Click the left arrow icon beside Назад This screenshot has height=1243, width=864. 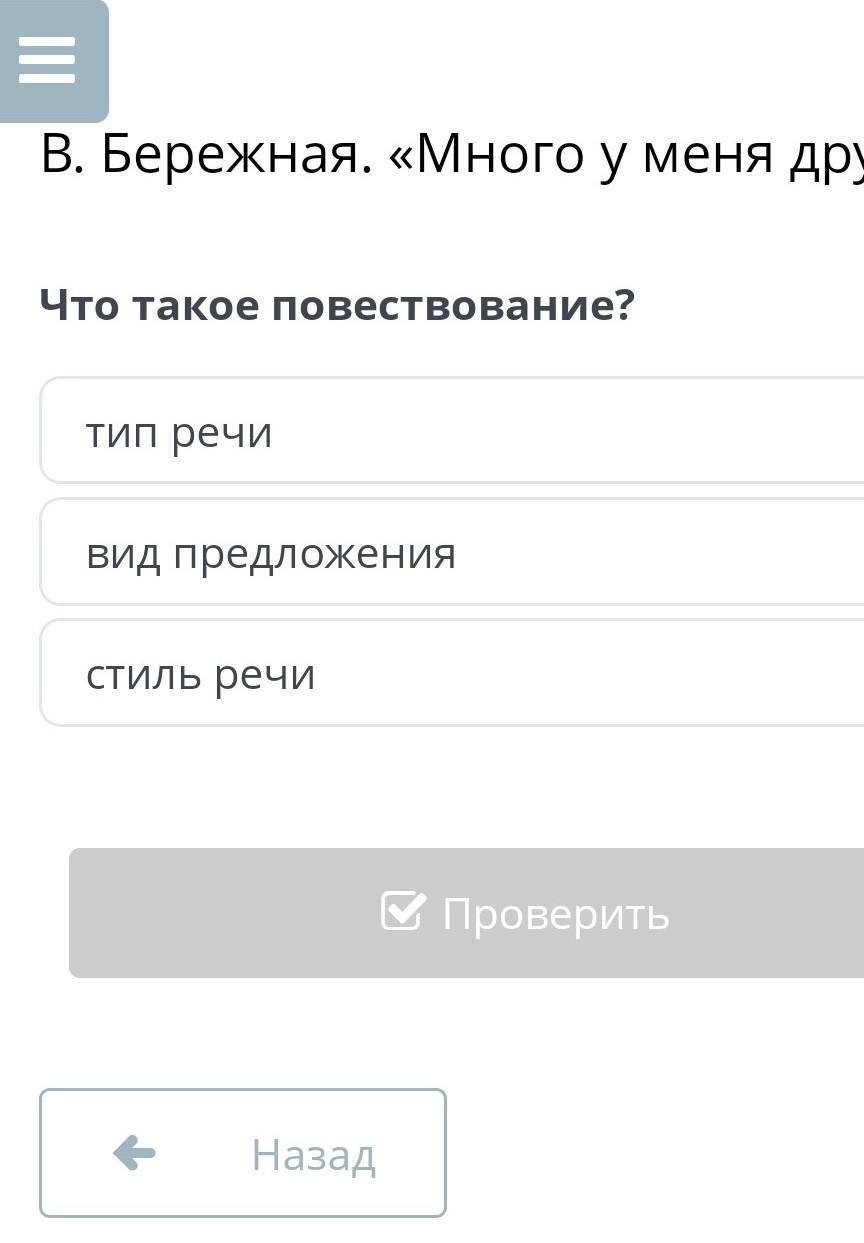pyautogui.click(x=134, y=1153)
